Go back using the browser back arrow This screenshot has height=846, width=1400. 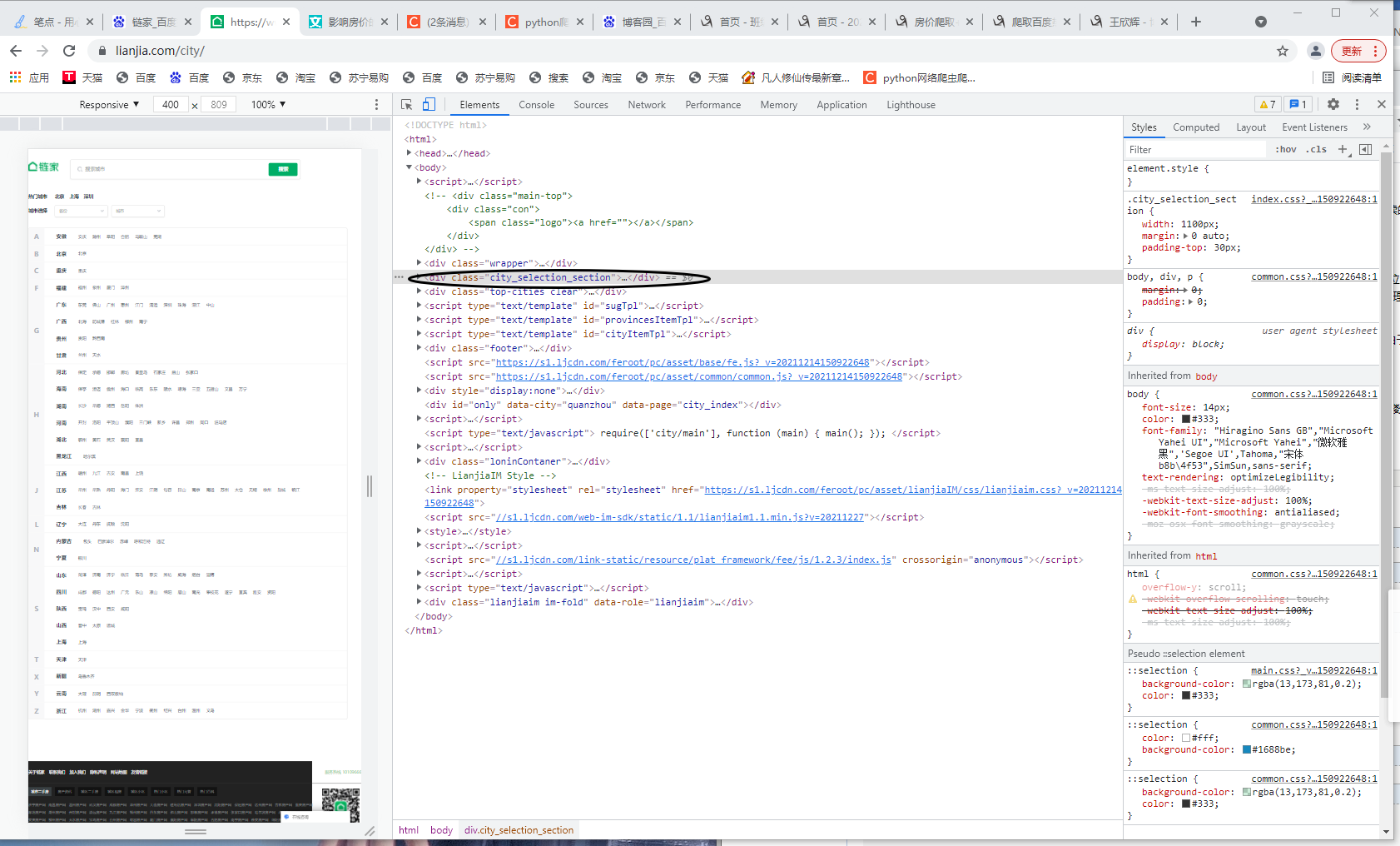[x=16, y=51]
